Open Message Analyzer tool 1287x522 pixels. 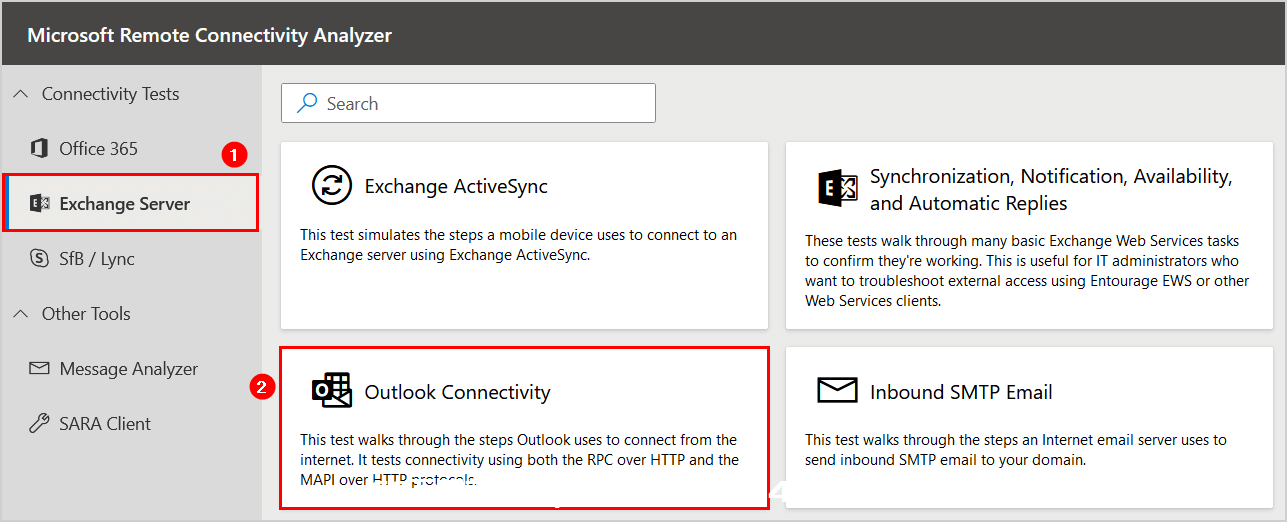coord(130,369)
